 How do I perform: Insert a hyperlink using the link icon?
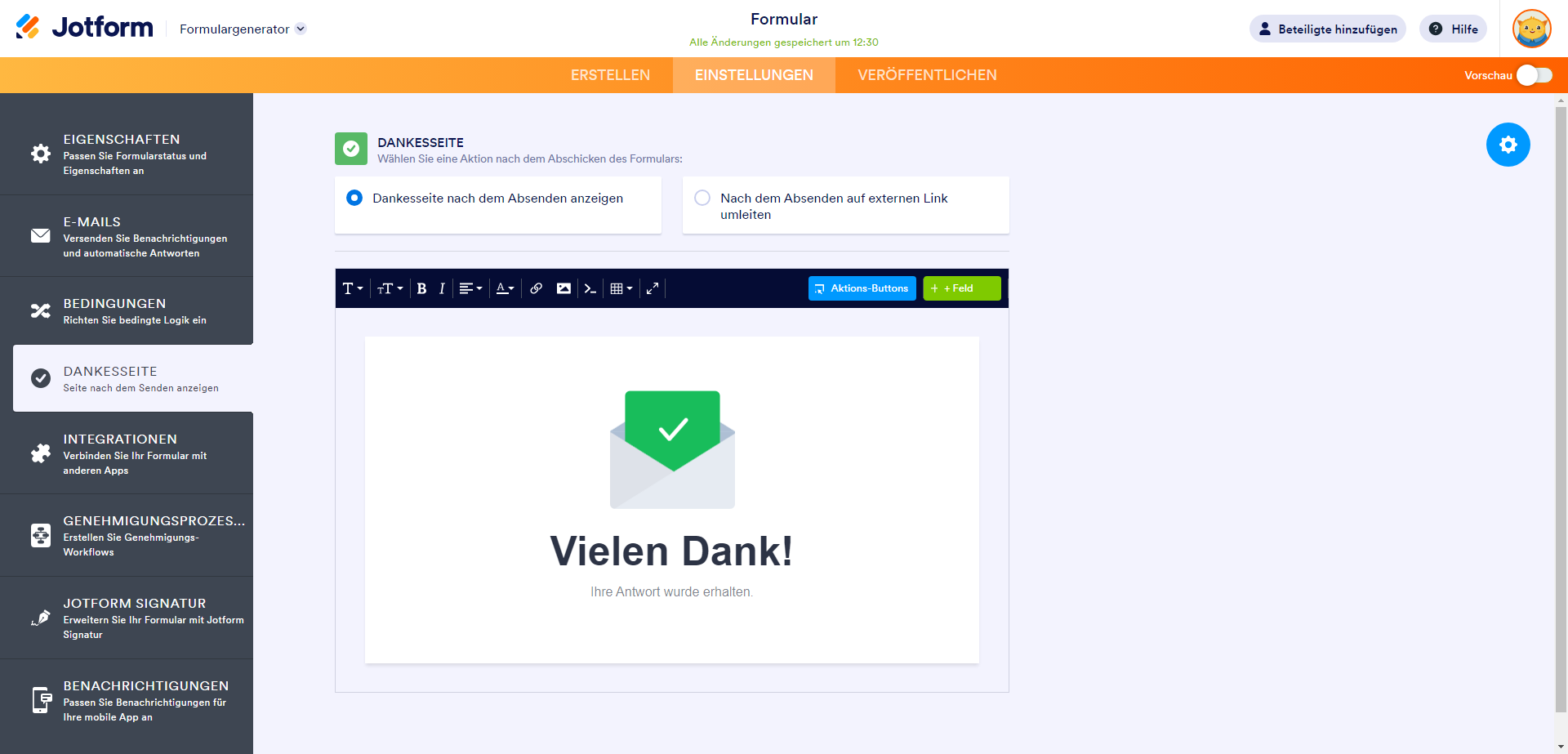536,288
